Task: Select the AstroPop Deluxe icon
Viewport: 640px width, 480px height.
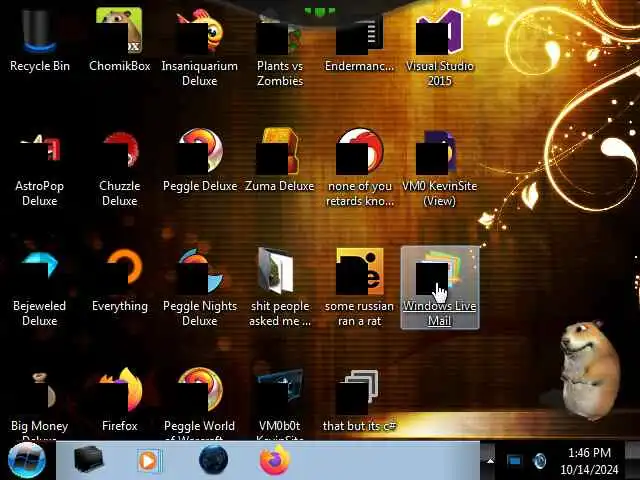Action: tap(40, 168)
